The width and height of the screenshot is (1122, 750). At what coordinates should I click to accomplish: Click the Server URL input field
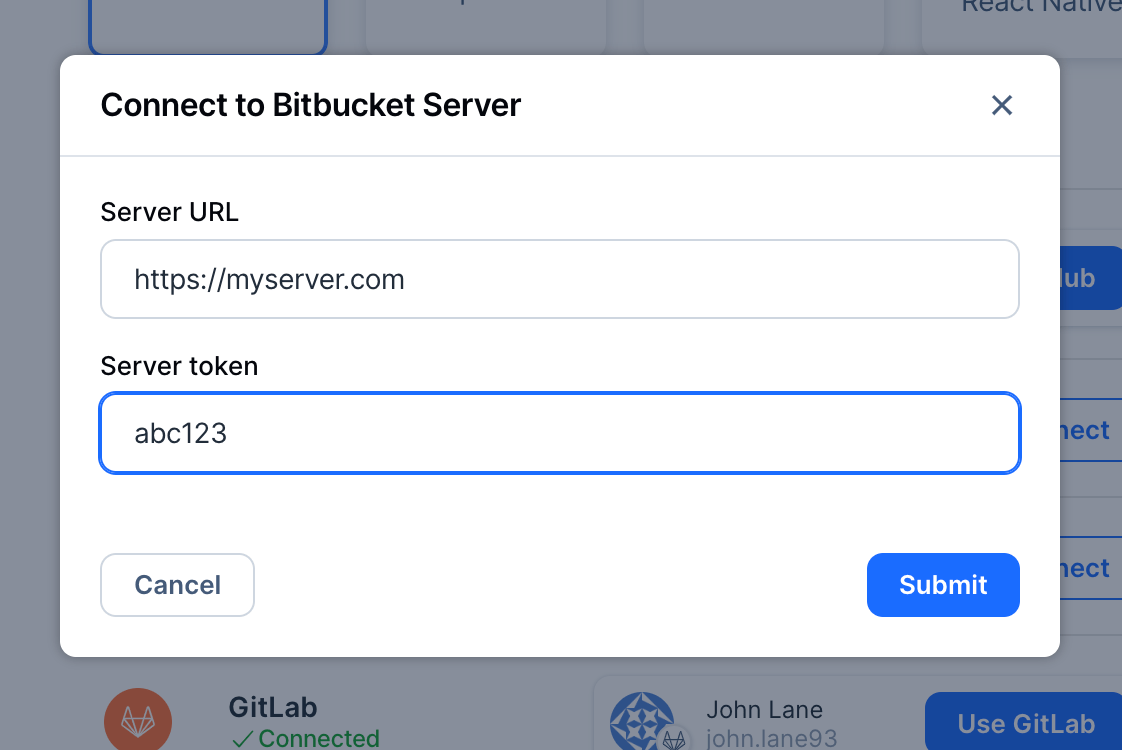pos(560,279)
